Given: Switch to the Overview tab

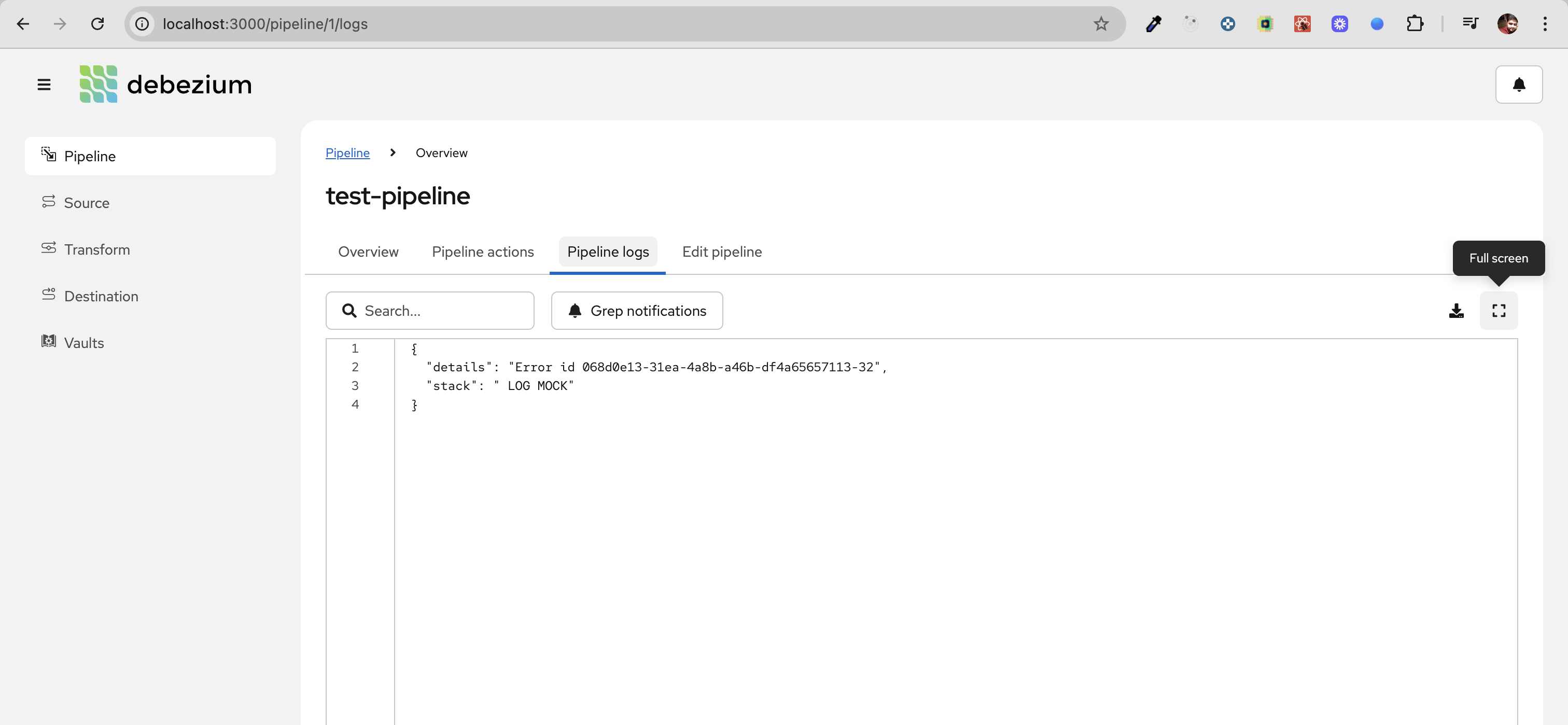Looking at the screenshot, I should pyautogui.click(x=368, y=252).
